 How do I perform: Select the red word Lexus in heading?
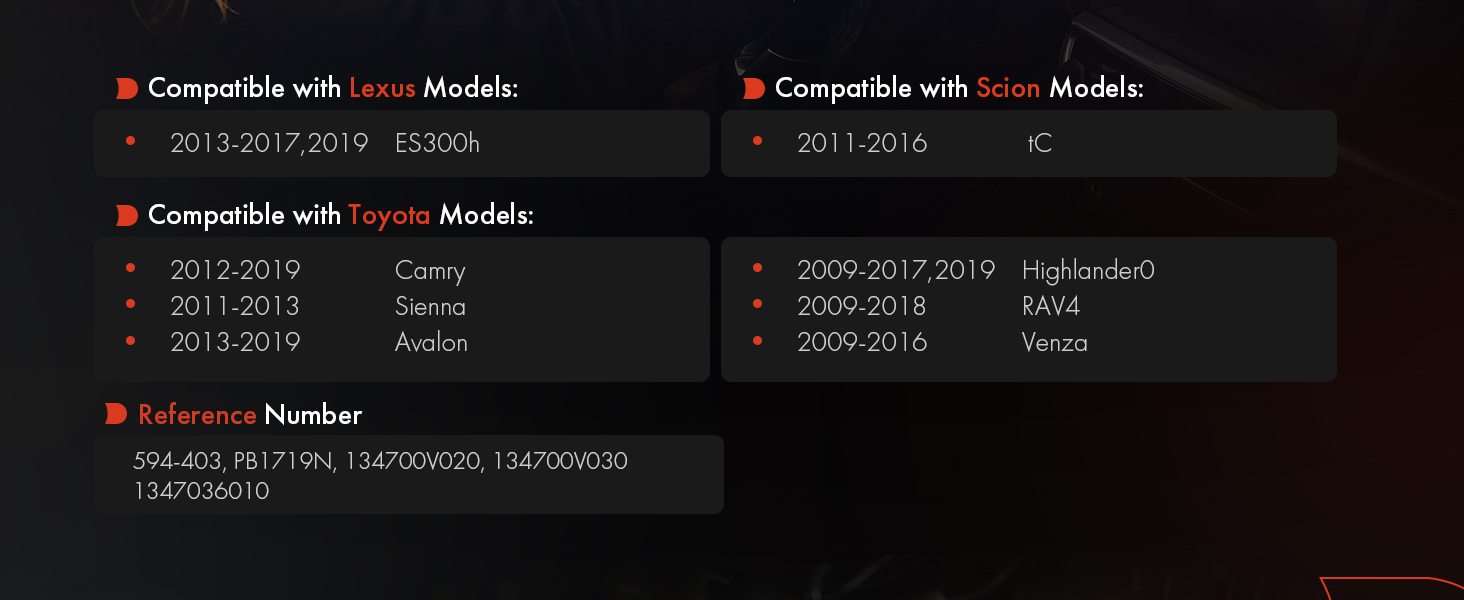pyautogui.click(x=382, y=88)
